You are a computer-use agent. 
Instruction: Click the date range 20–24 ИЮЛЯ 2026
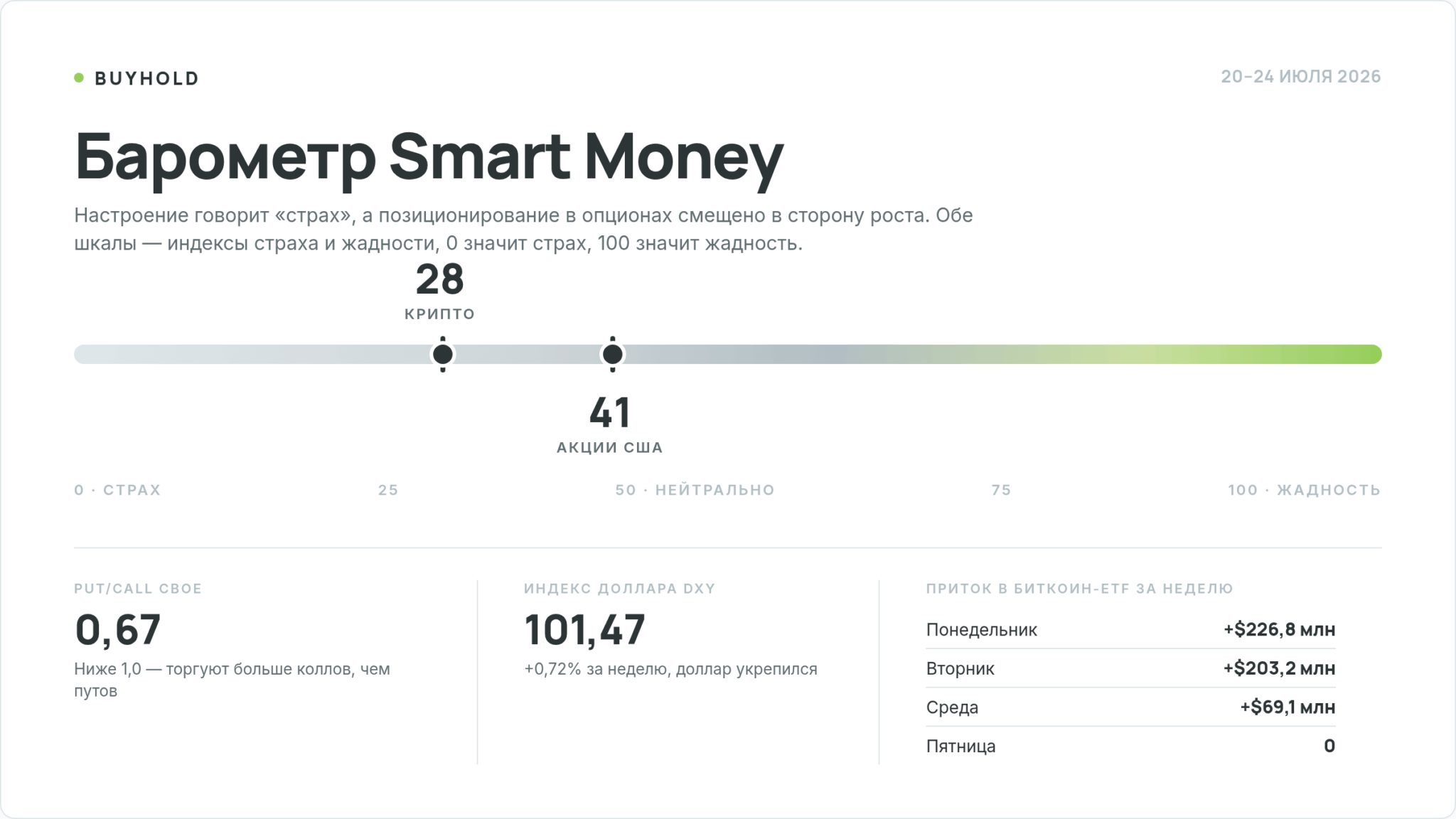1301,77
